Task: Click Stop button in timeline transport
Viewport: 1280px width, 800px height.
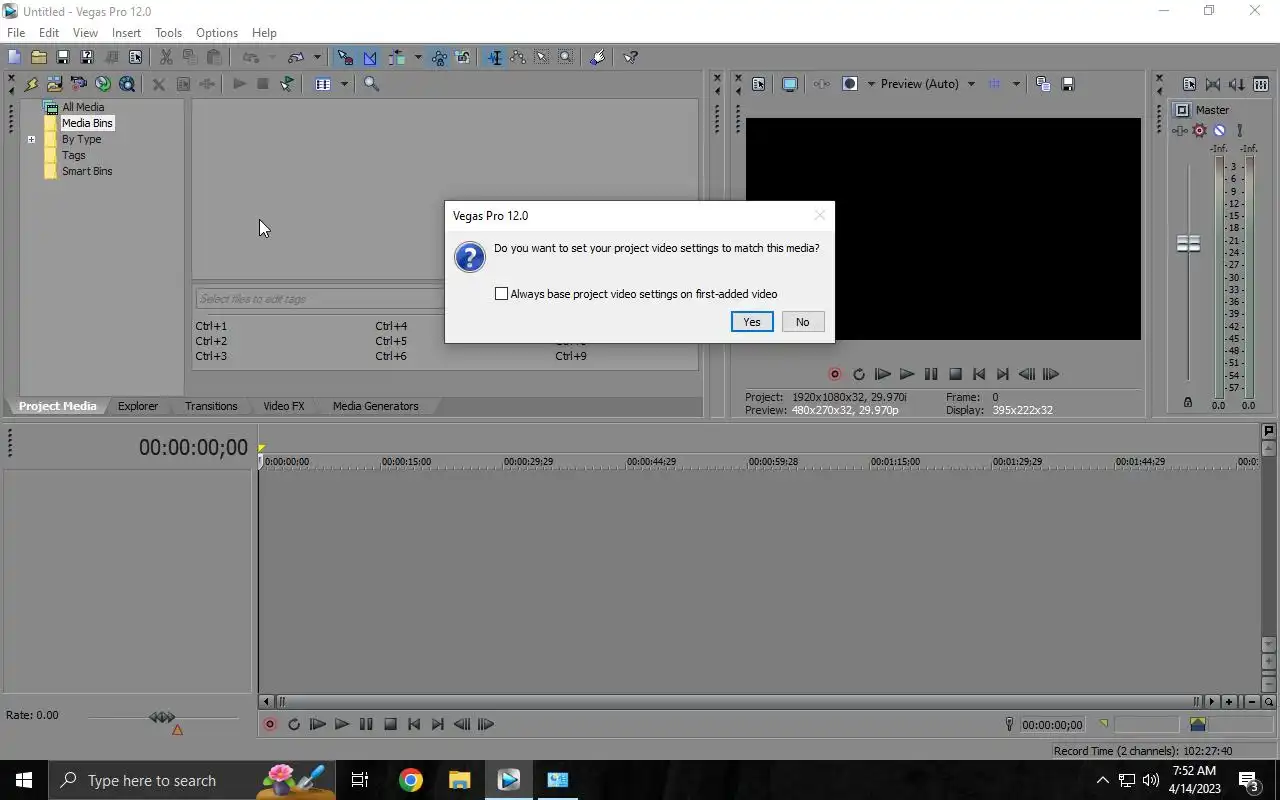Action: pos(390,724)
